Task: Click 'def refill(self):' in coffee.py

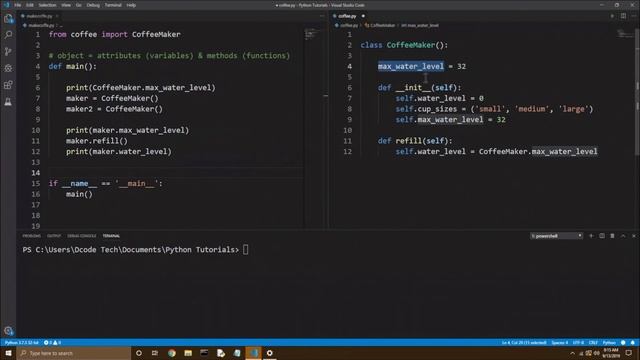Action: pos(415,141)
